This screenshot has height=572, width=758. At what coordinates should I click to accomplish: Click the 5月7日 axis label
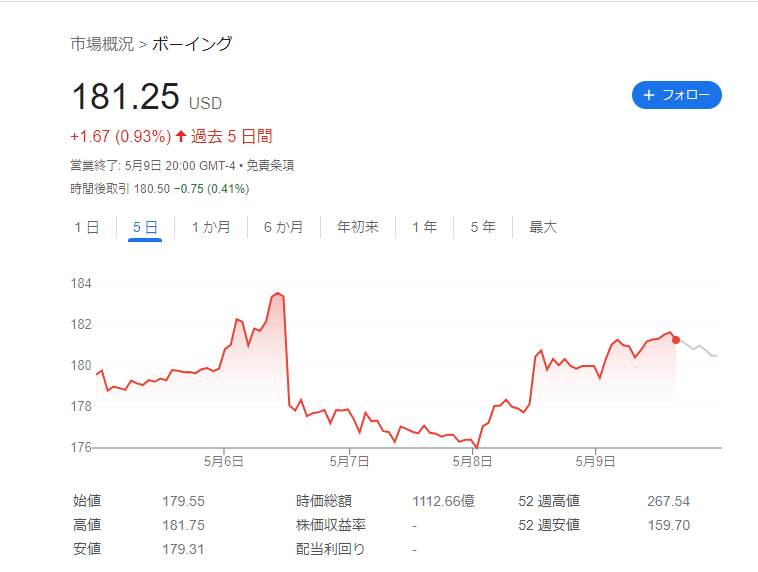(349, 461)
